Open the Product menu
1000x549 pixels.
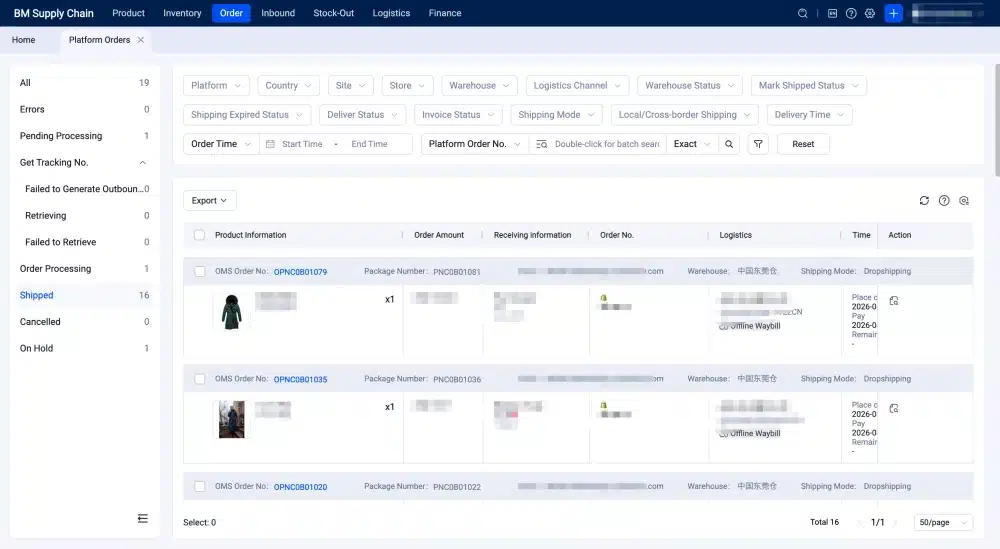(x=128, y=13)
